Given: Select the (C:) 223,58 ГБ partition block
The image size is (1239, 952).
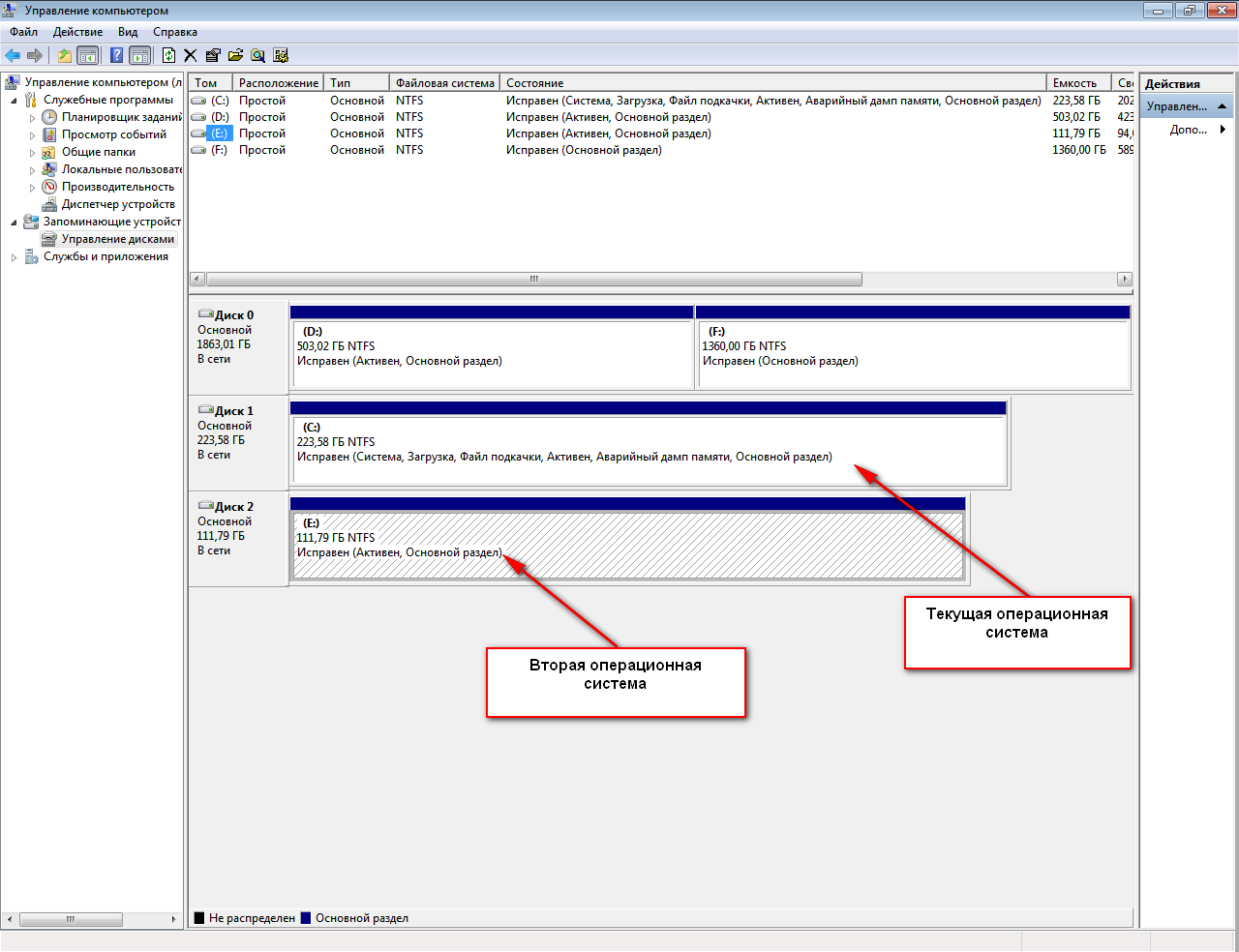Looking at the screenshot, I should 649,442.
